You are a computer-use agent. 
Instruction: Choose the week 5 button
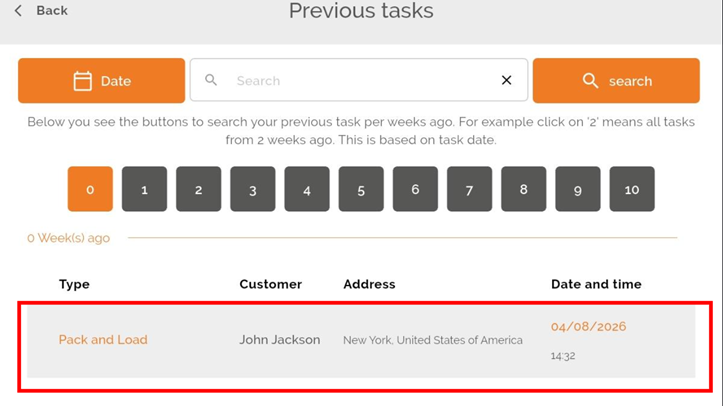361,189
